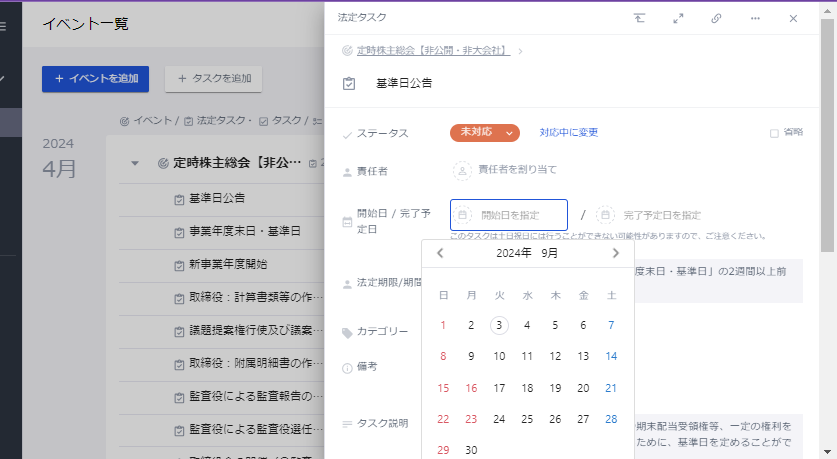Image resolution: width=837 pixels, height=459 pixels.
Task: Click the 備考 info icon
Action: tap(347, 368)
